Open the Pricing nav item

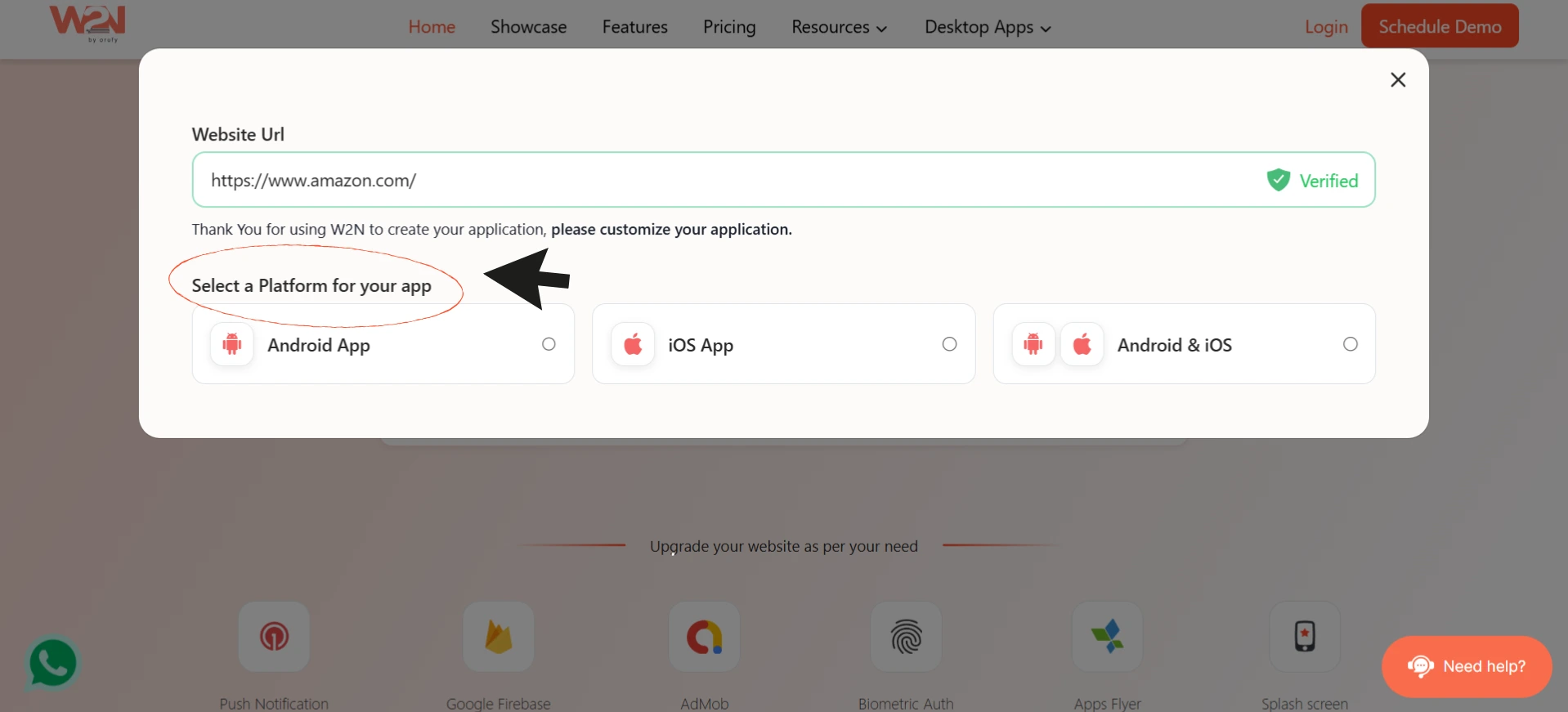(x=729, y=27)
